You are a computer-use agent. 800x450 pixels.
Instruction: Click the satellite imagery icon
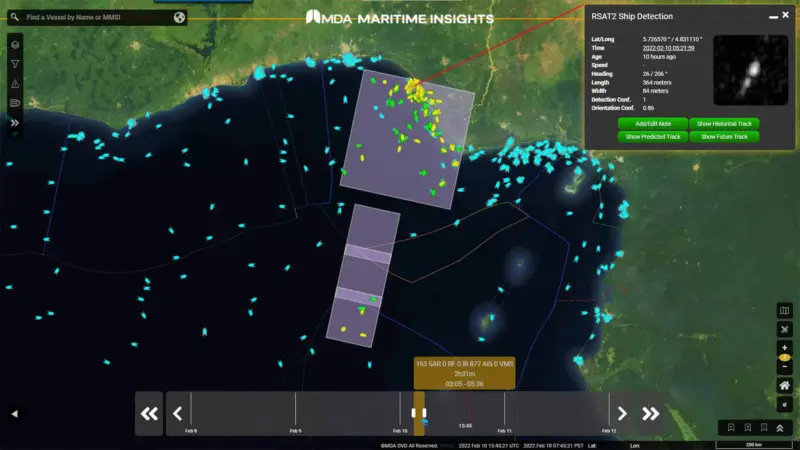784,328
